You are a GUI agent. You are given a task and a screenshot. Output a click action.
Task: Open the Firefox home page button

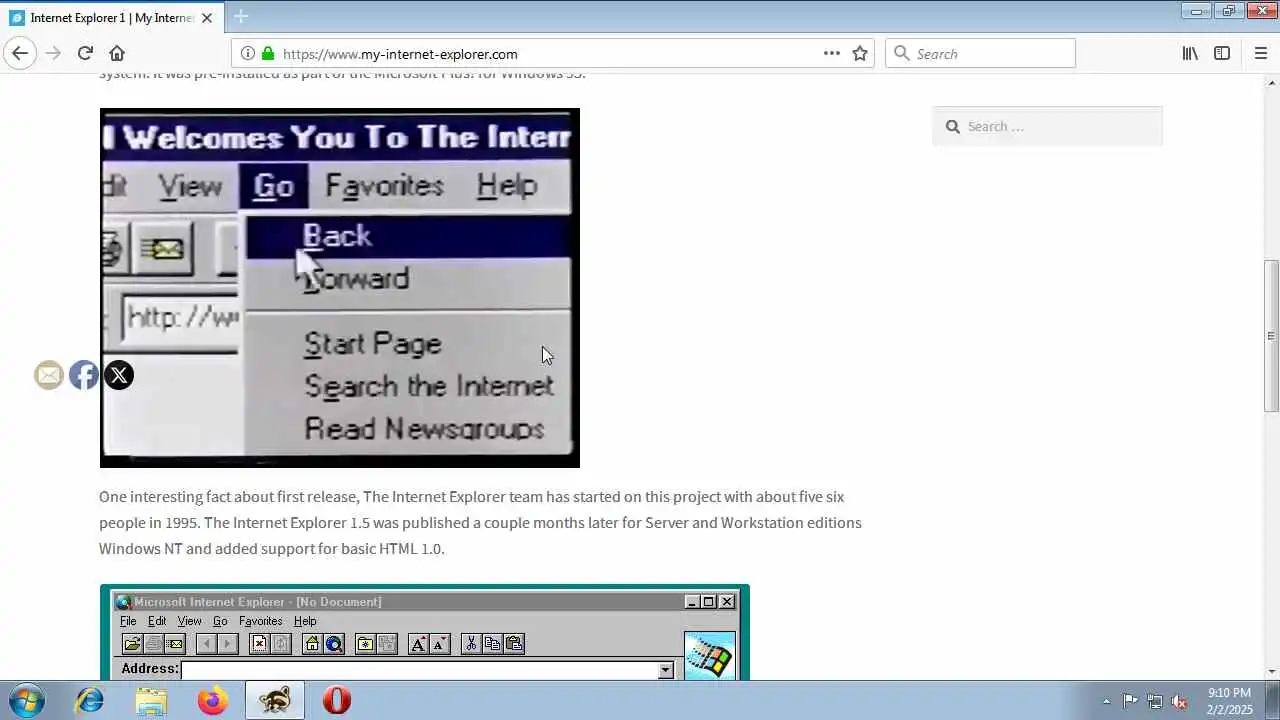(x=117, y=54)
